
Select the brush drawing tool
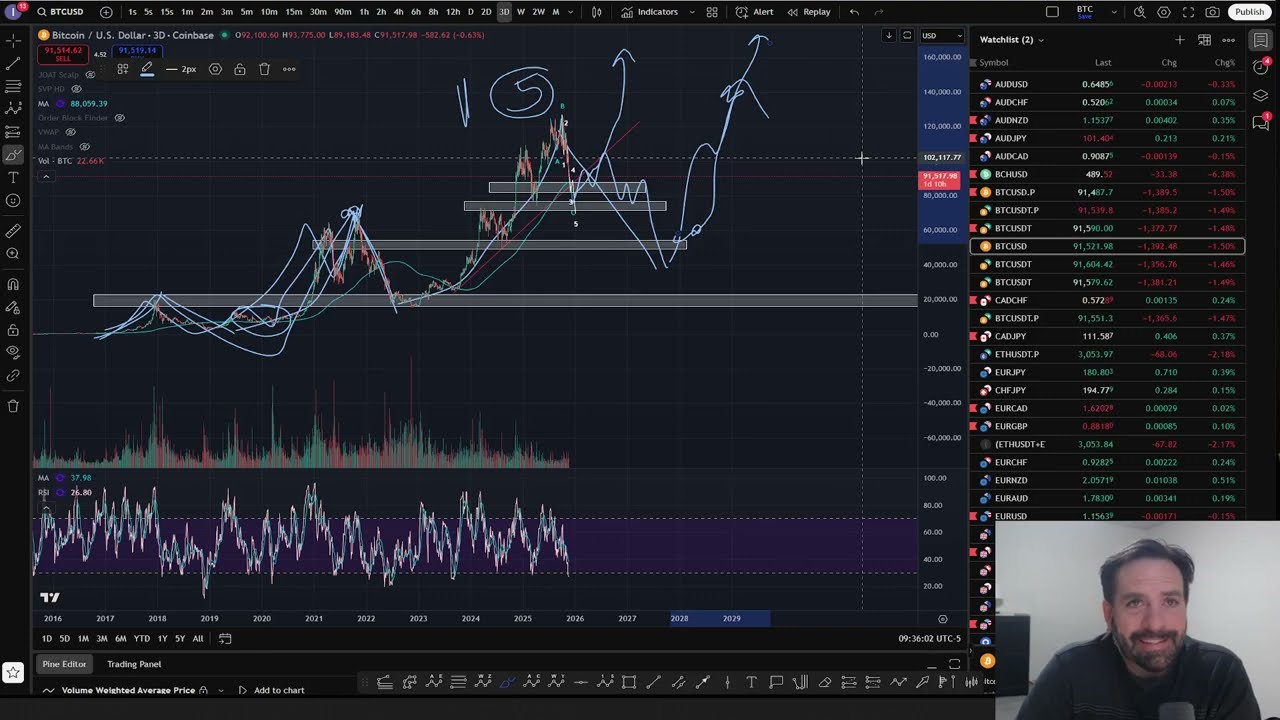tap(13, 155)
